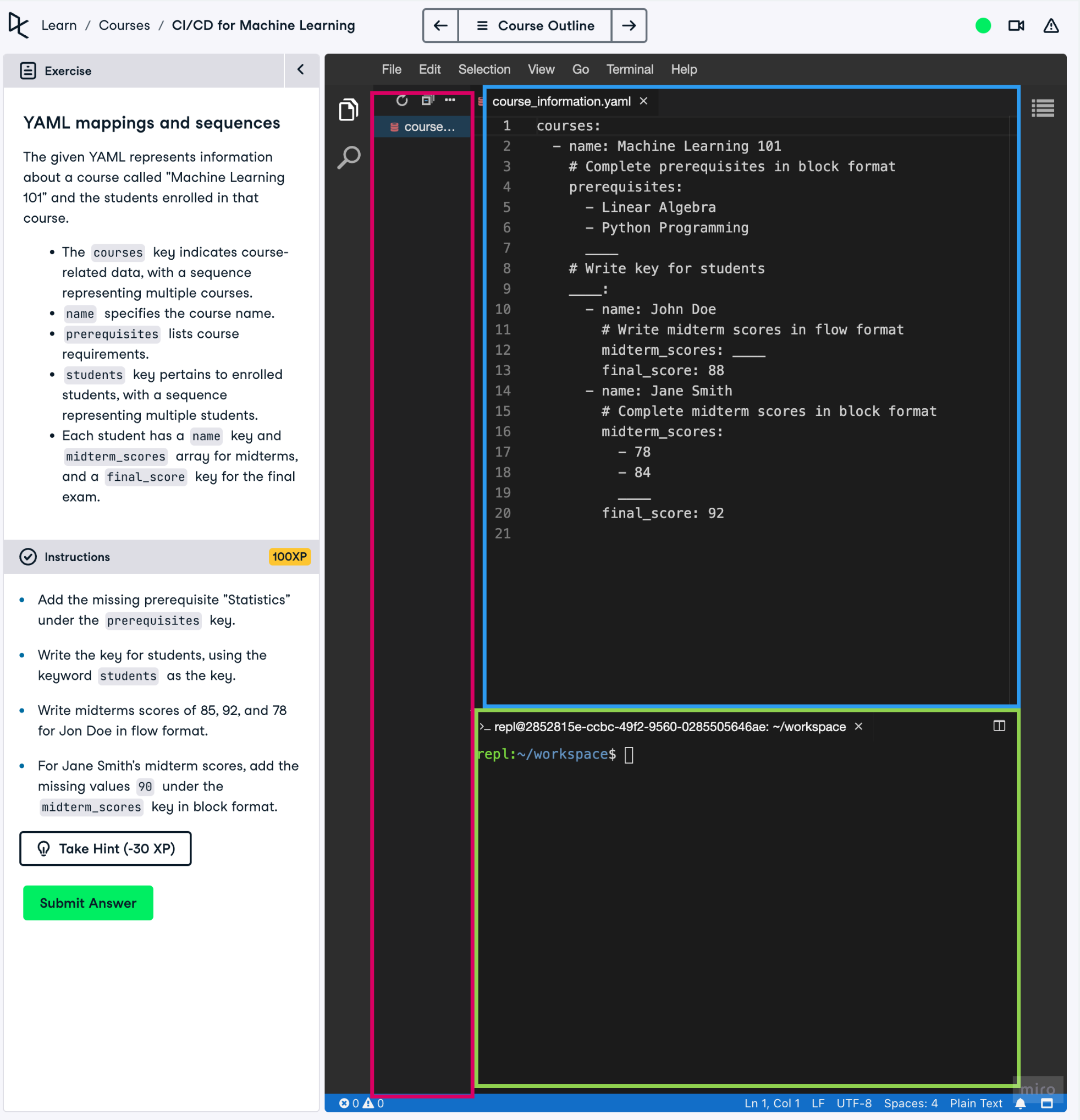Image resolution: width=1080 pixels, height=1120 pixels.
Task: Report an issue warning triangle icon
Action: 1050,26
